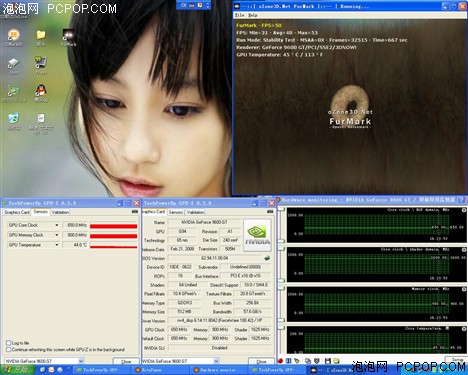Screen dimensions: 468x375
Task: Click the options icon on Core clock ROP graph
Action: click(x=464, y=210)
